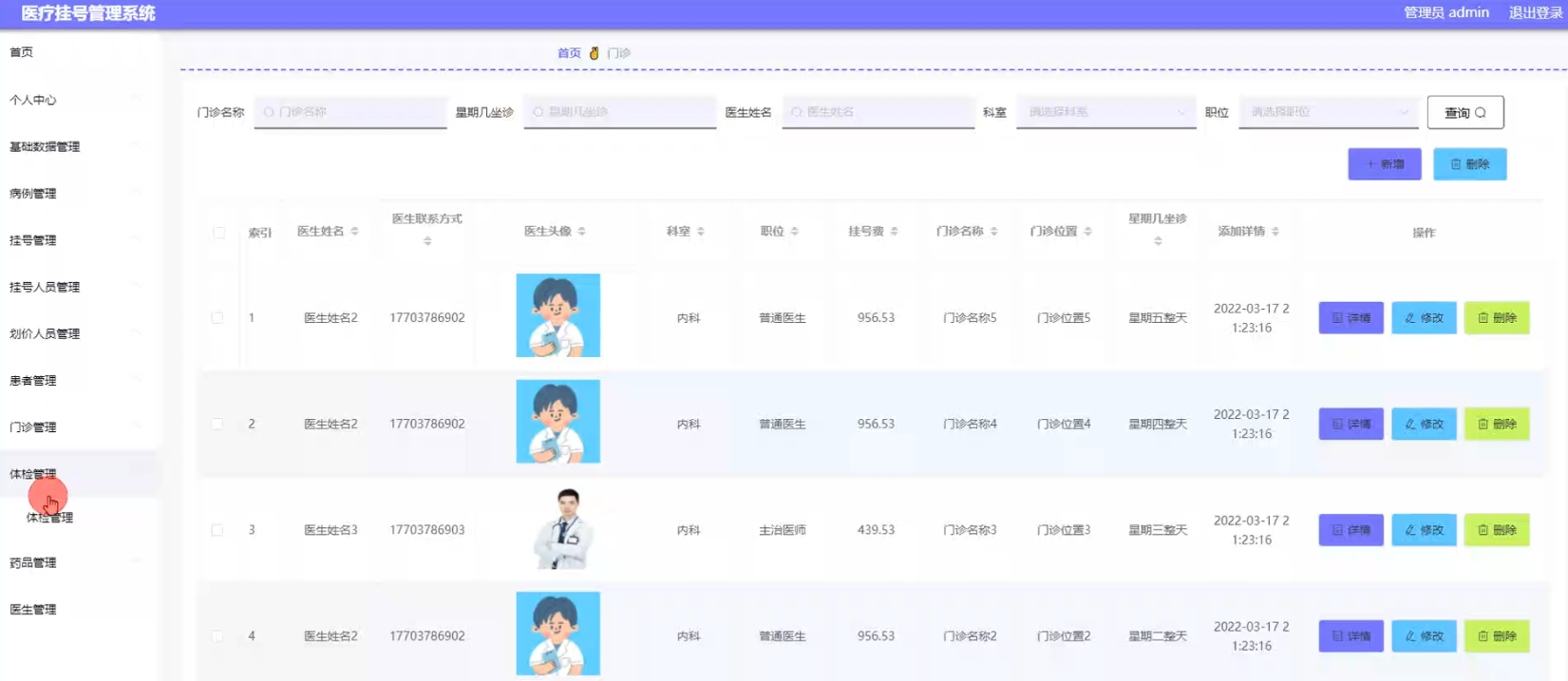This screenshot has height=681, width=1568.
Task: Click the 门诊位置3 cell
Action: pyautogui.click(x=1064, y=530)
